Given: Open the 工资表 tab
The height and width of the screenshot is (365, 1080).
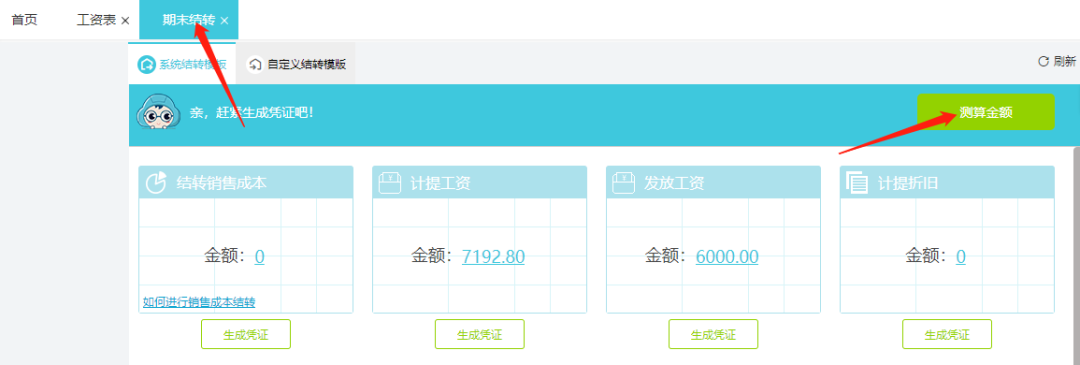Looking at the screenshot, I should tap(96, 20).
